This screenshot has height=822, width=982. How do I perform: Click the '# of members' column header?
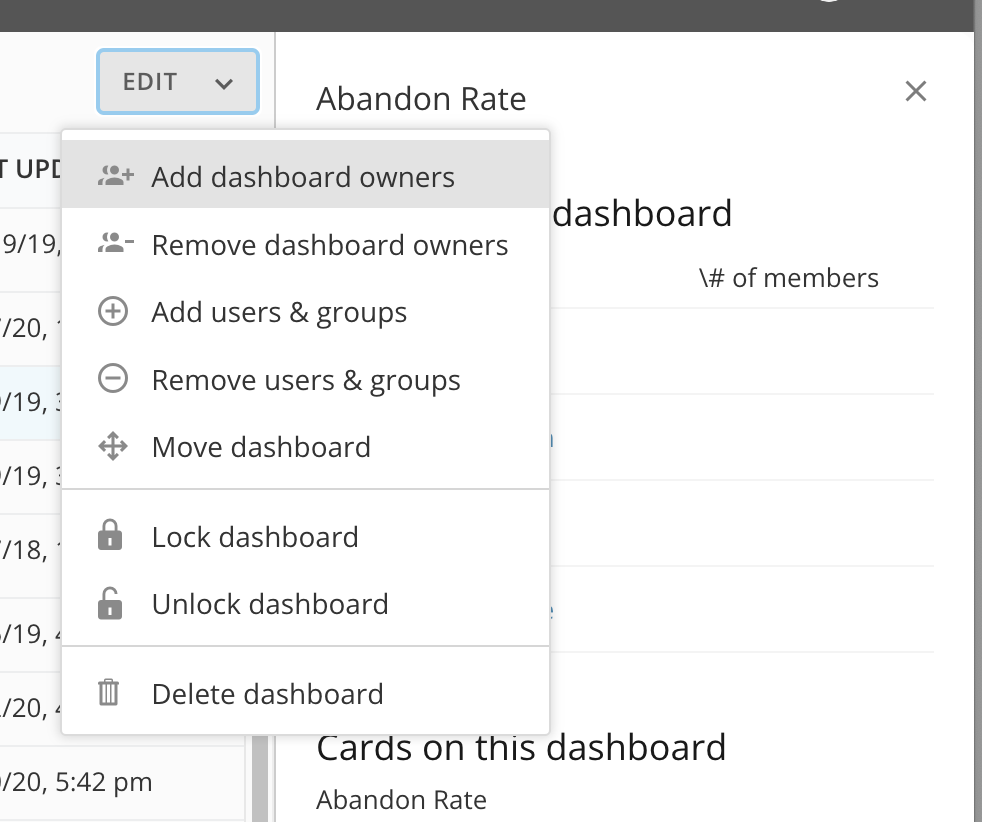click(x=789, y=278)
